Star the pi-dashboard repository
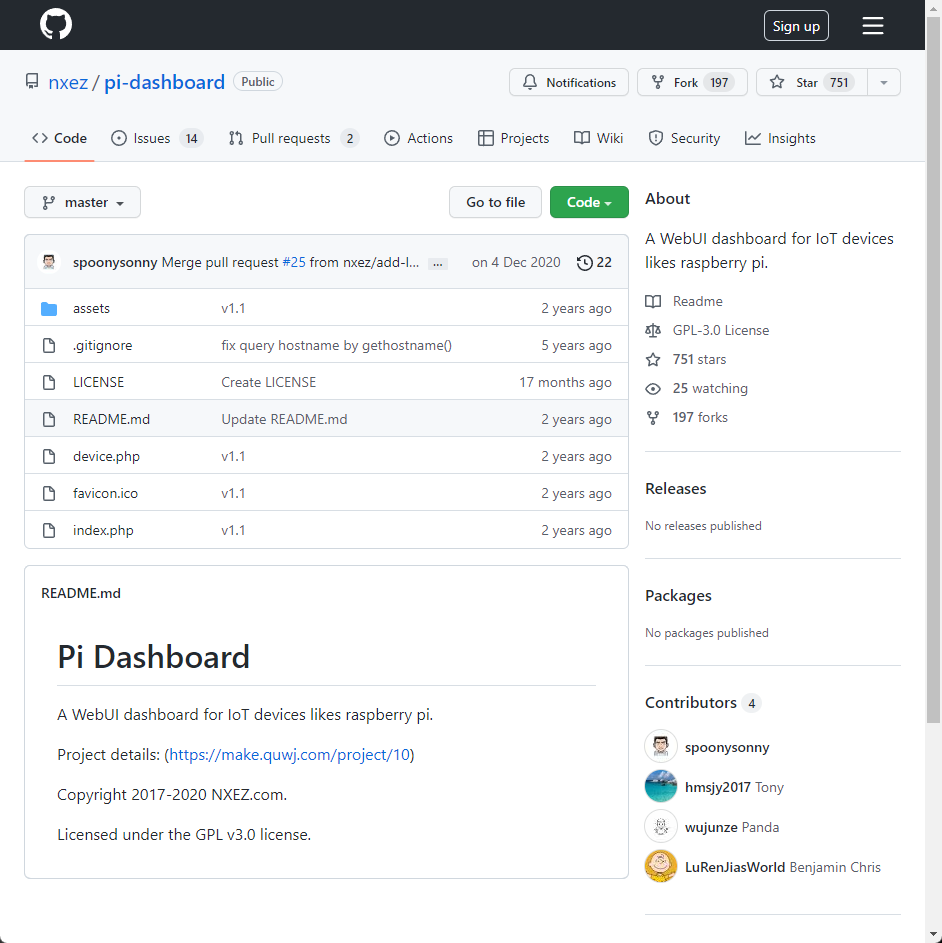This screenshot has width=942, height=943. coord(811,82)
